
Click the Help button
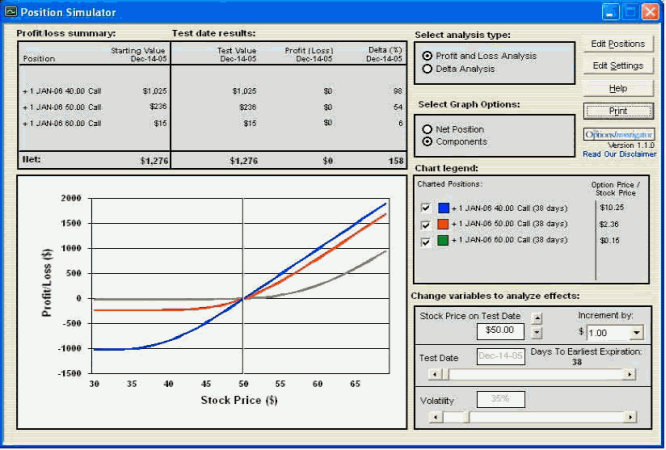pyautogui.click(x=618, y=88)
